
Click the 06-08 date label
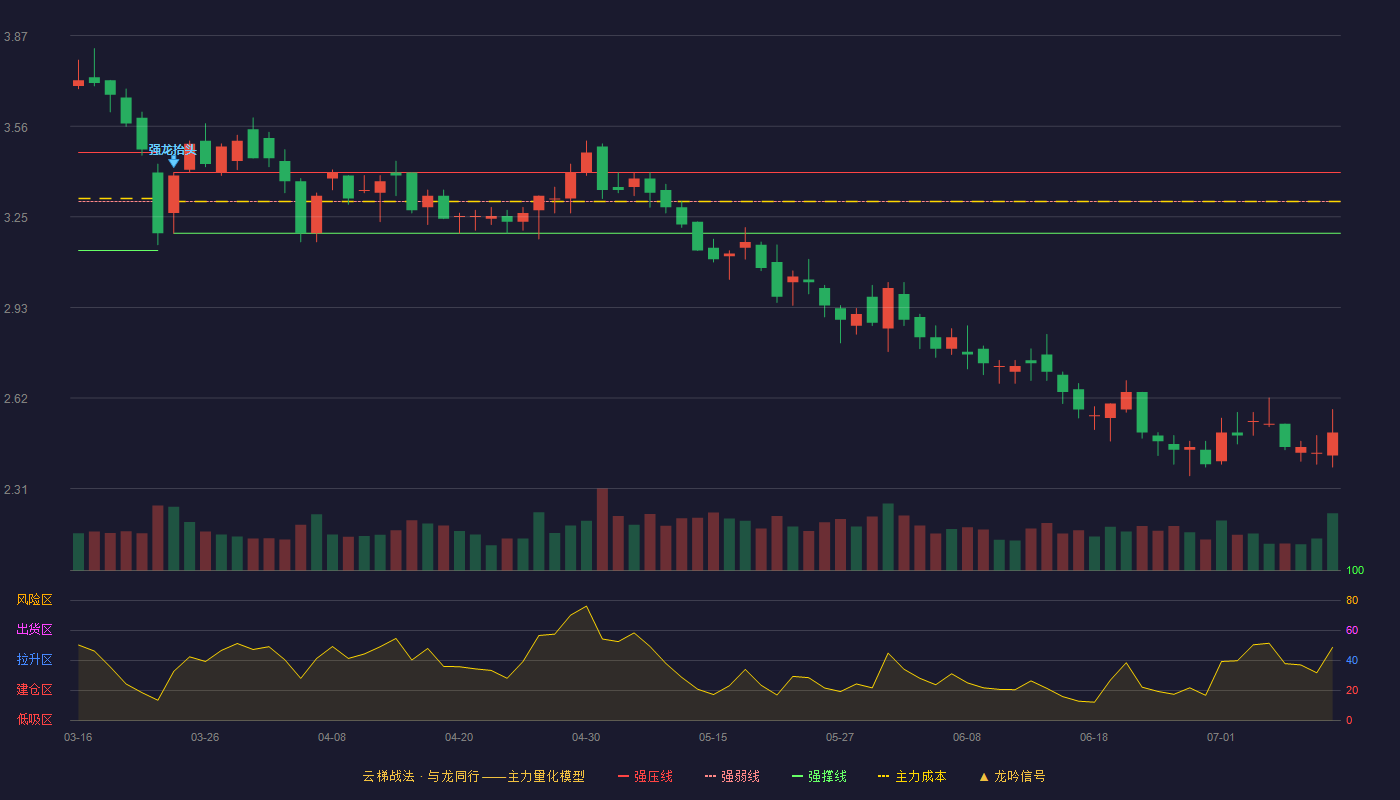click(967, 737)
